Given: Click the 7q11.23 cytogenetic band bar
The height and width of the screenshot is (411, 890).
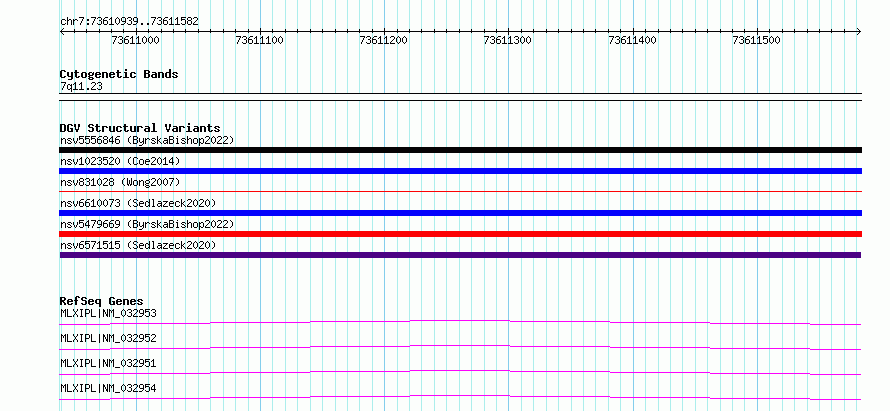Looking at the screenshot, I should tap(460, 97).
